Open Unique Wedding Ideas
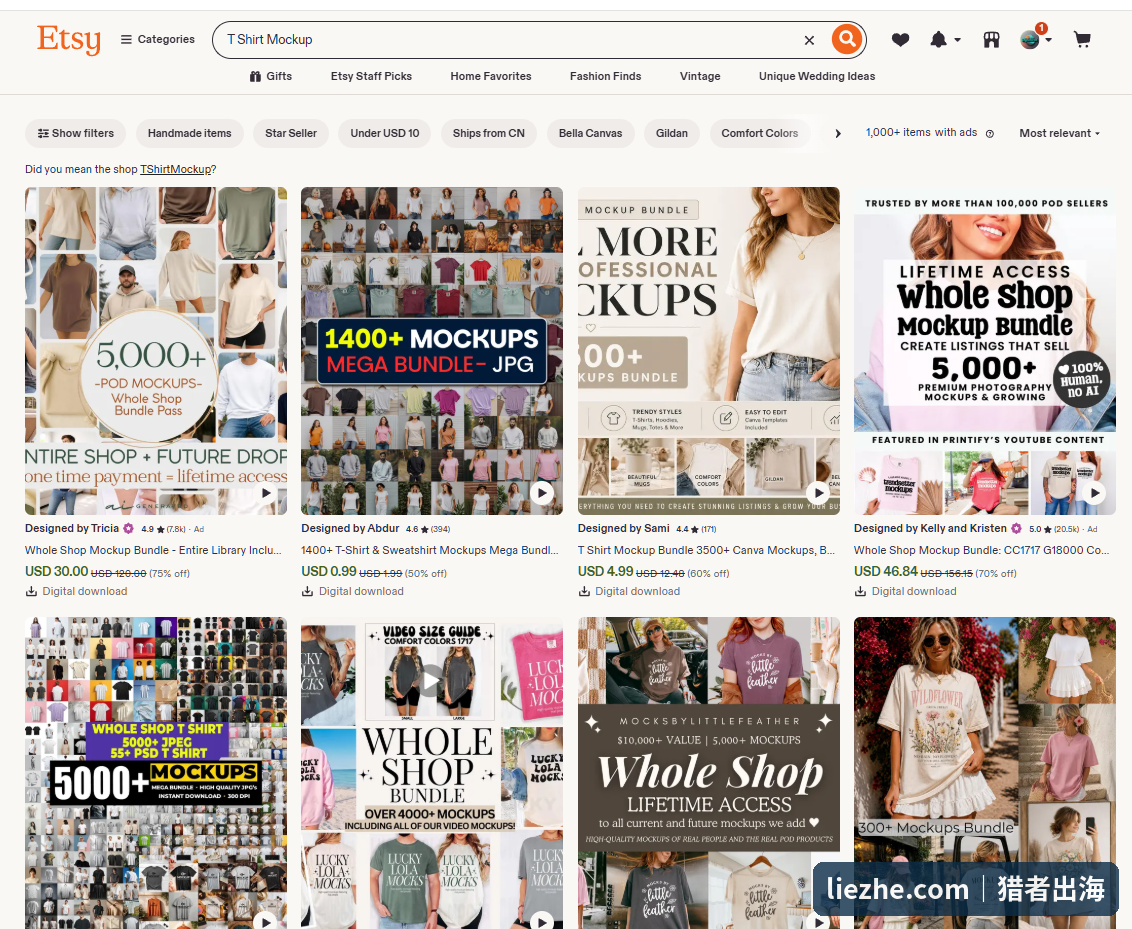 point(817,76)
